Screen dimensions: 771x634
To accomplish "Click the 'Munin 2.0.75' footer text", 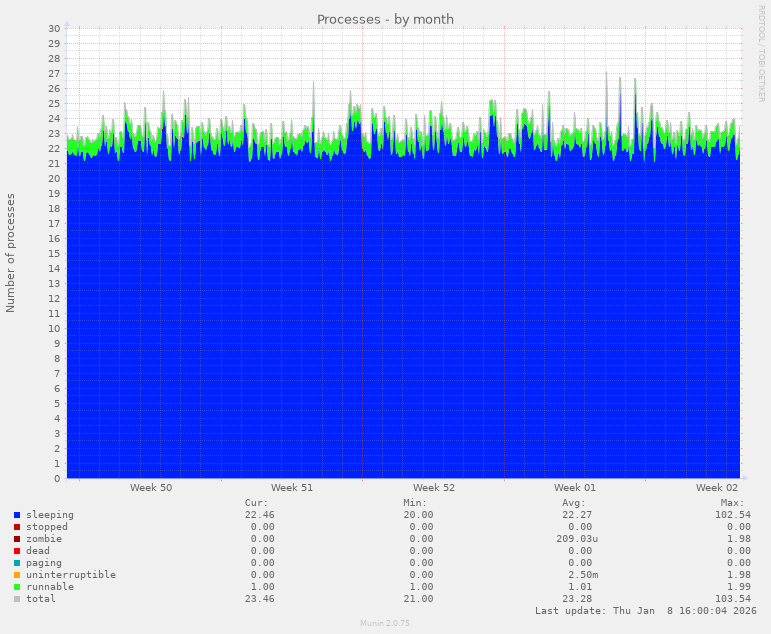I will (385, 623).
